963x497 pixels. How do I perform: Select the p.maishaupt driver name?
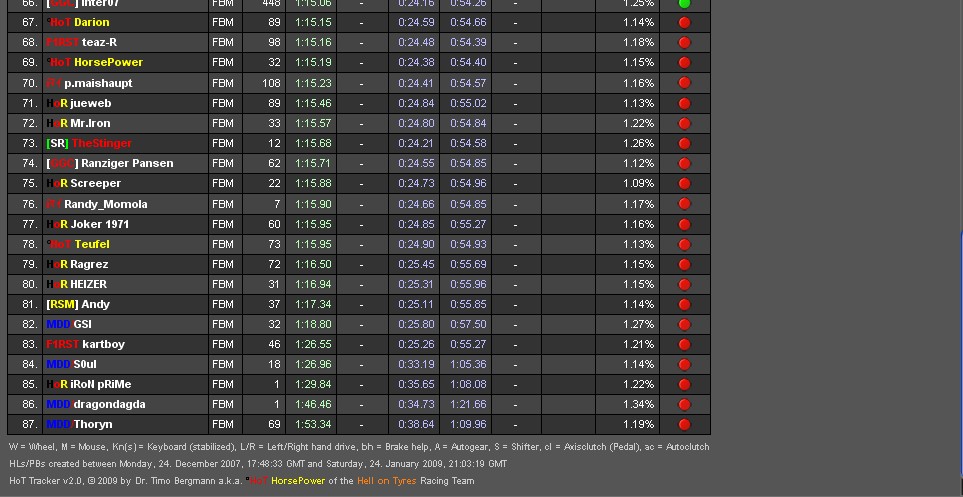[98, 83]
